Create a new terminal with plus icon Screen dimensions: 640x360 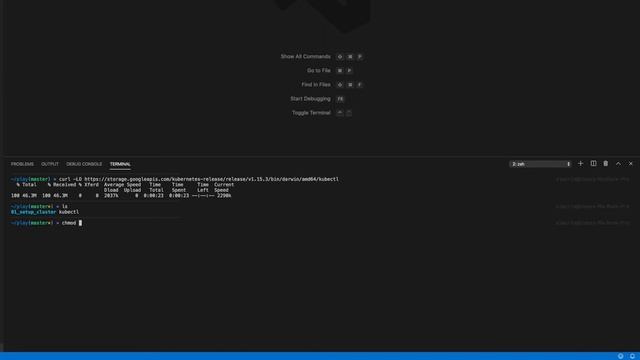(x=580, y=164)
